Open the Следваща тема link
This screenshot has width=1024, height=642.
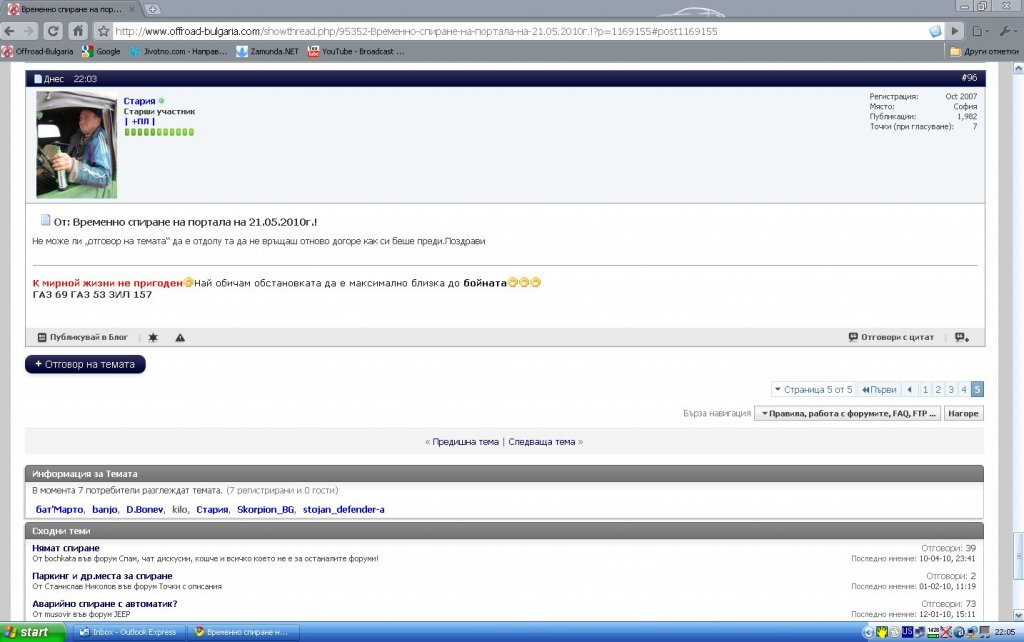[541, 441]
